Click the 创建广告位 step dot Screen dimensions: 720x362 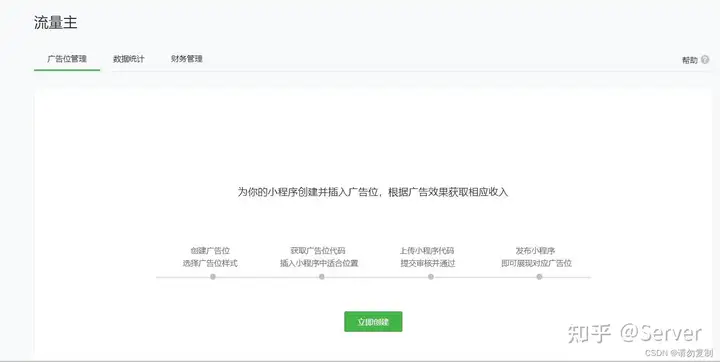tap(213, 277)
